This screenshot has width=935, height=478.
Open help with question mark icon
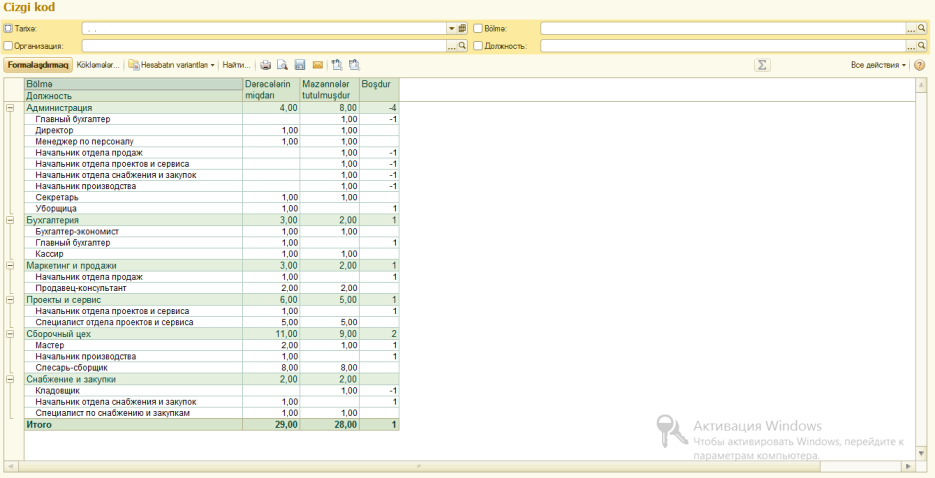[x=919, y=65]
